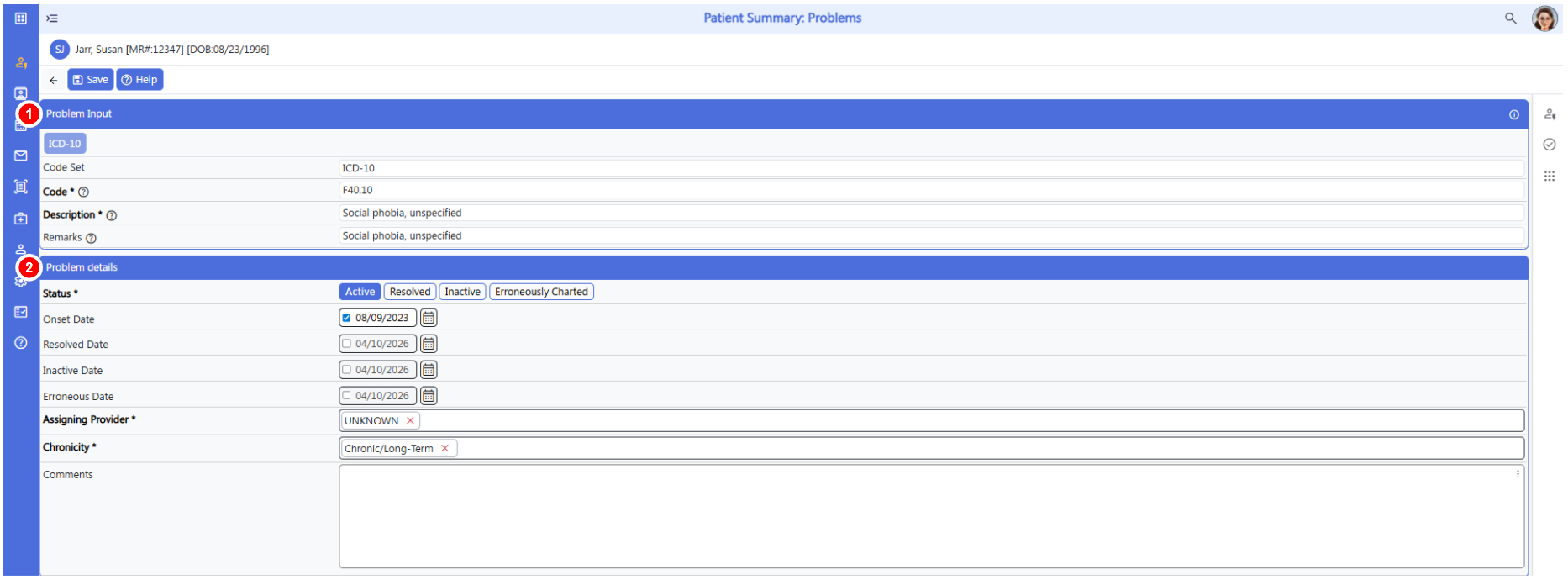Open the document scan sidebar icon
Screen dimensions: 1568x580
click(x=21, y=187)
